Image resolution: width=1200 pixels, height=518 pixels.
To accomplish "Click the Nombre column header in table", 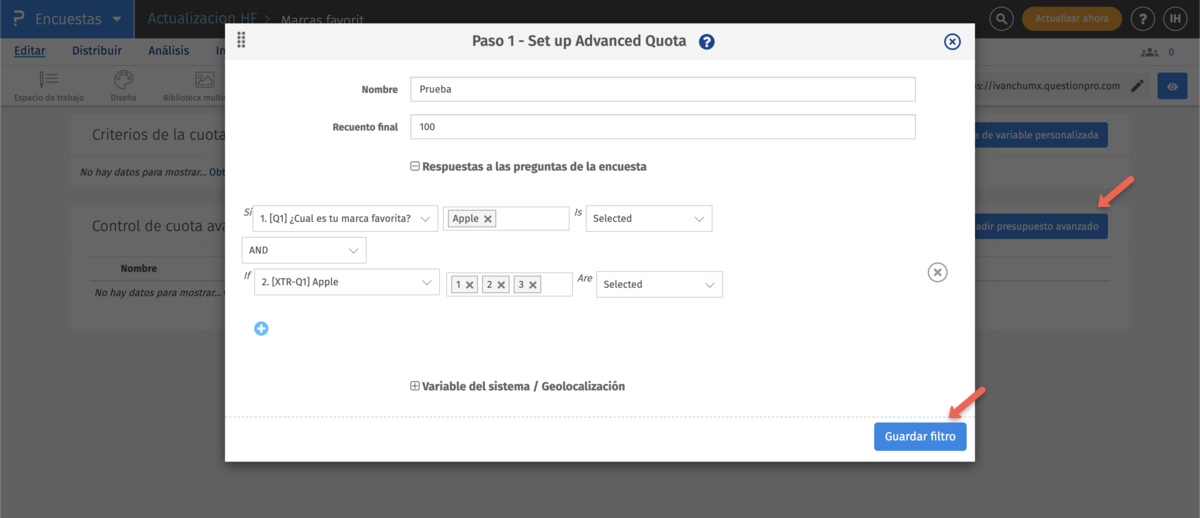I will pos(139,268).
